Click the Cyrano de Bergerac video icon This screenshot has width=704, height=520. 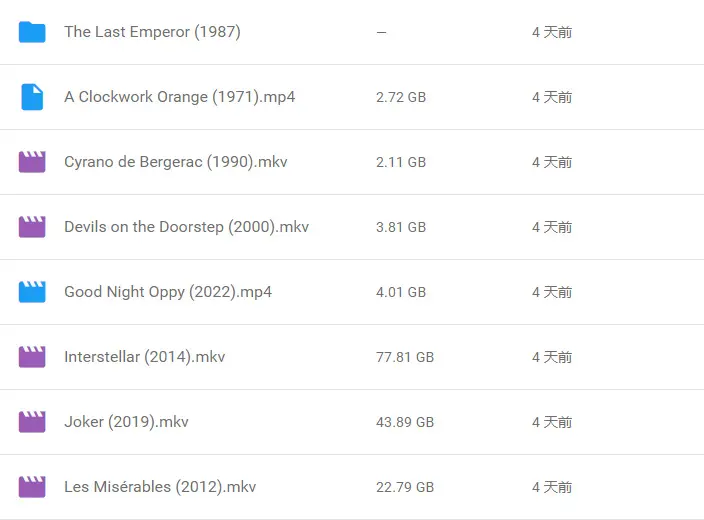coord(32,162)
